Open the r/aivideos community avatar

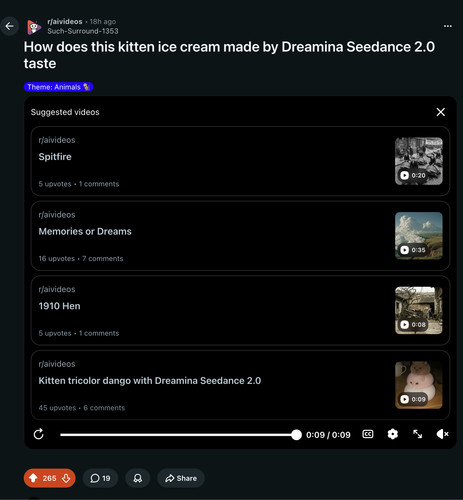(x=34, y=27)
